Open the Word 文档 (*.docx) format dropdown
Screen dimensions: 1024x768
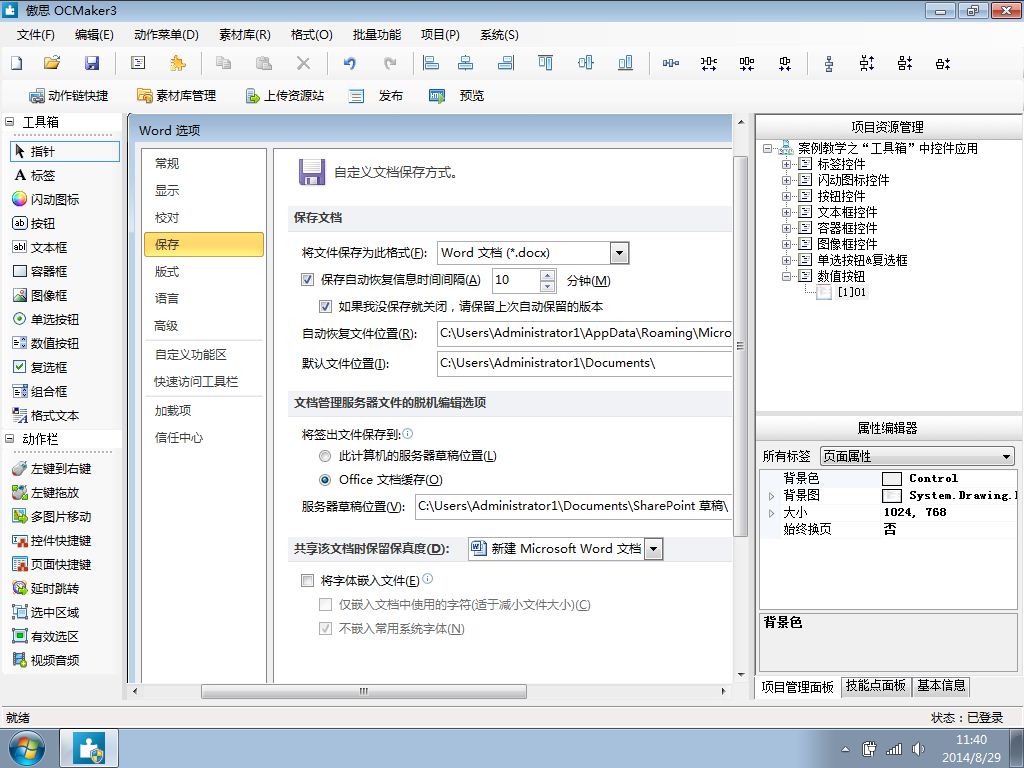click(619, 253)
